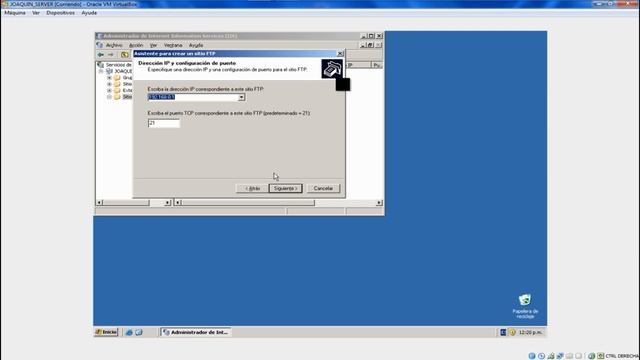Click the right pane horizontal scrollbar thumb
This screenshot has width=640, height=360.
pos(248,202)
